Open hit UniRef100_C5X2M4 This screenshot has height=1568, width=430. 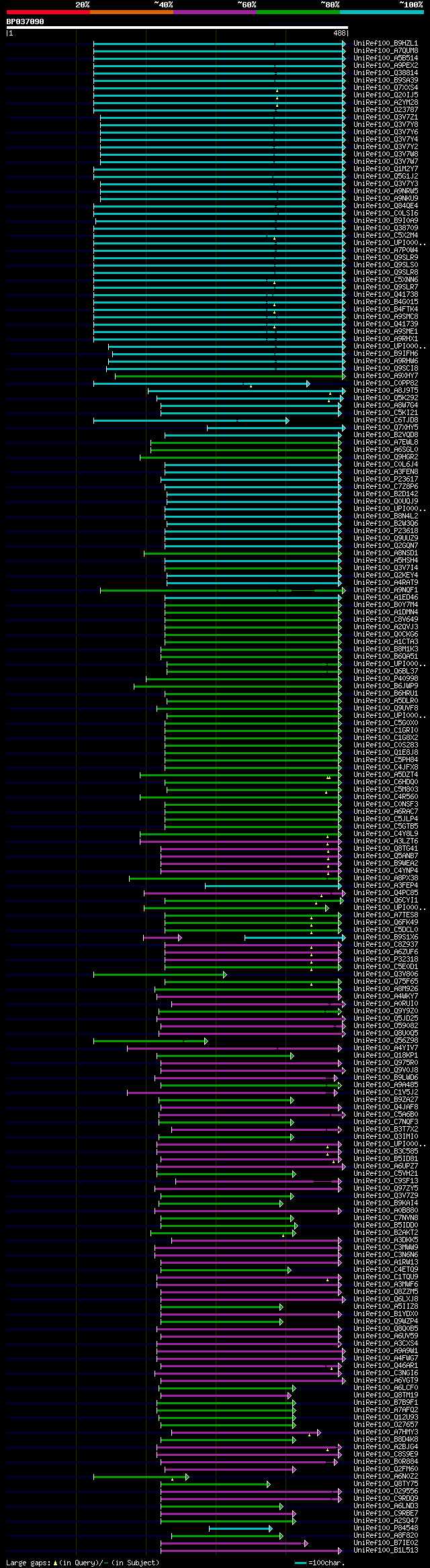pyautogui.click(x=386, y=236)
